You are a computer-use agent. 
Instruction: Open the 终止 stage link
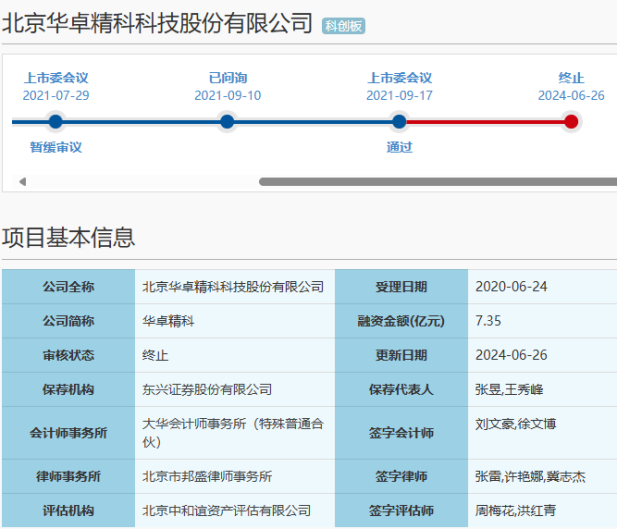coord(571,78)
